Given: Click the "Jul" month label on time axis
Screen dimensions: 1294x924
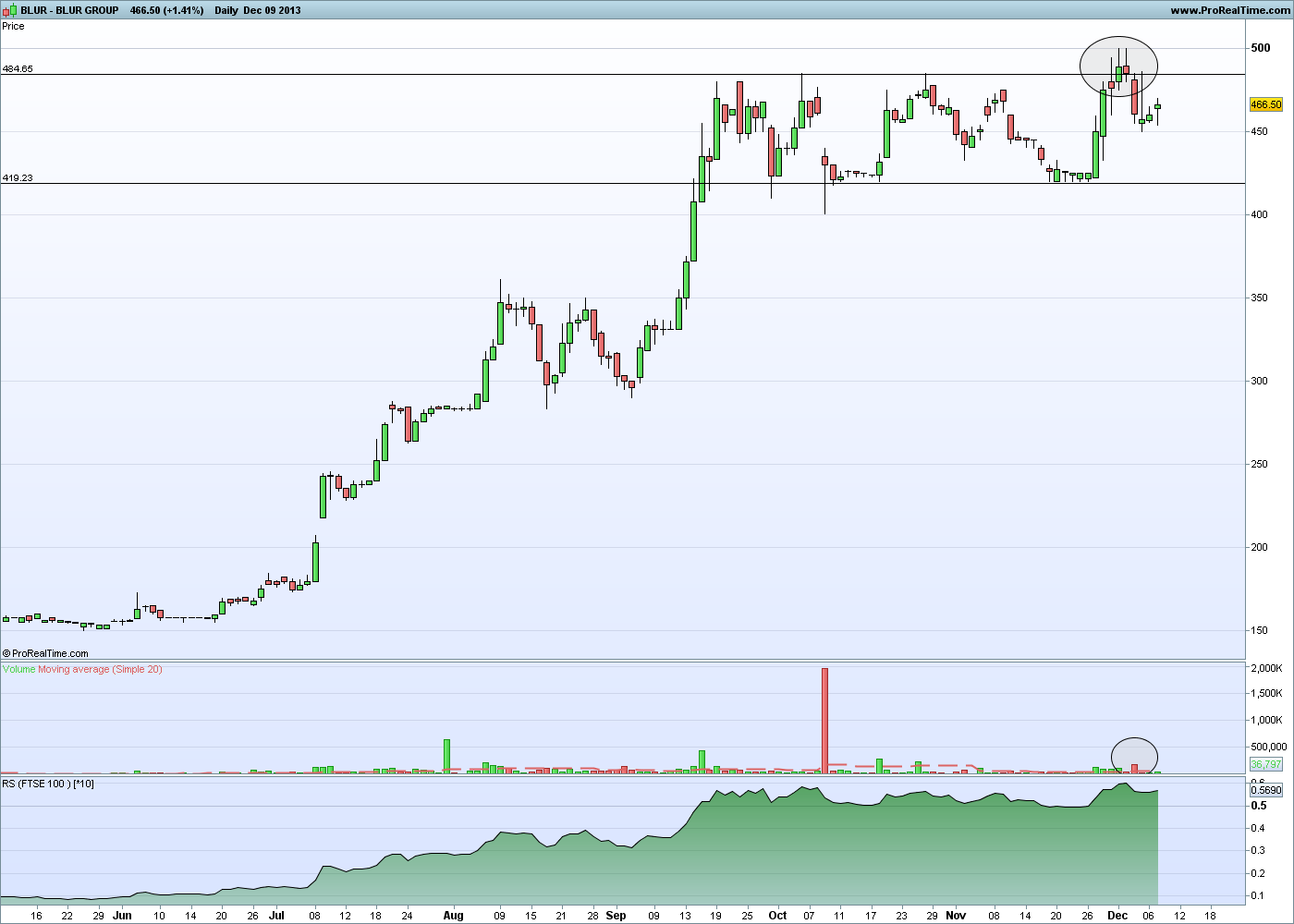Looking at the screenshot, I should click(276, 916).
